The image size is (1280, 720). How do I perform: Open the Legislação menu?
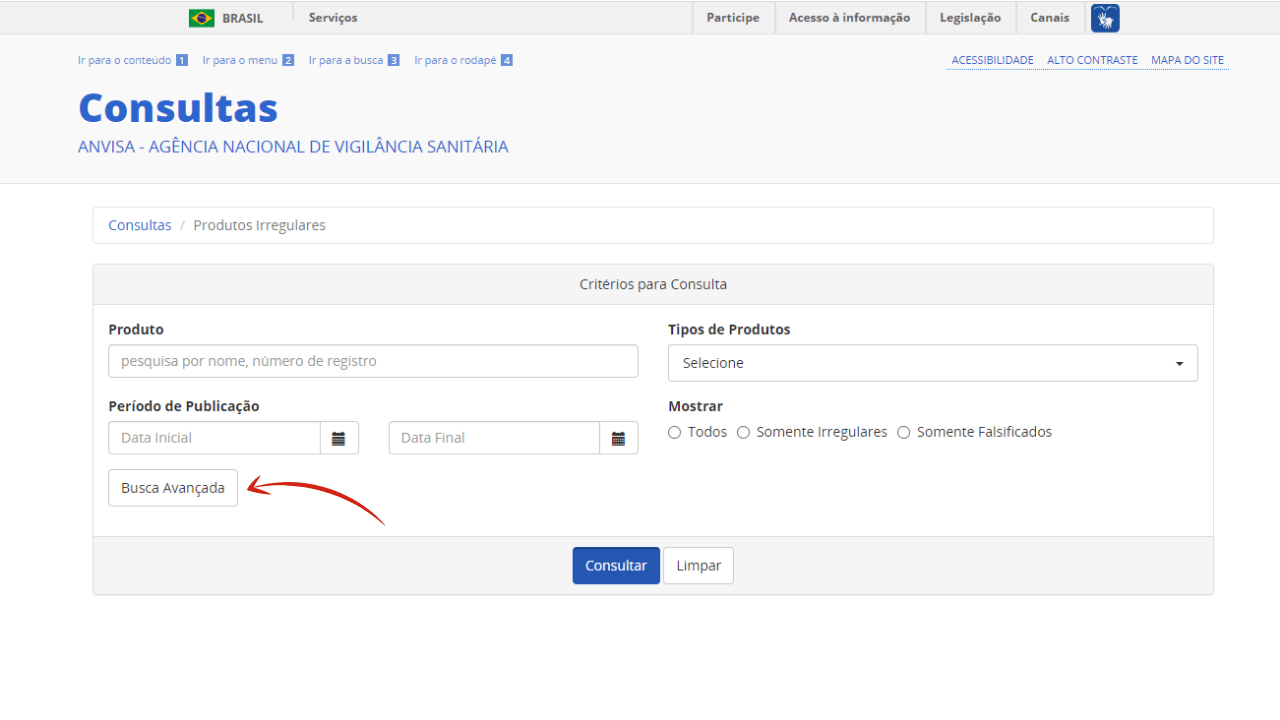970,17
